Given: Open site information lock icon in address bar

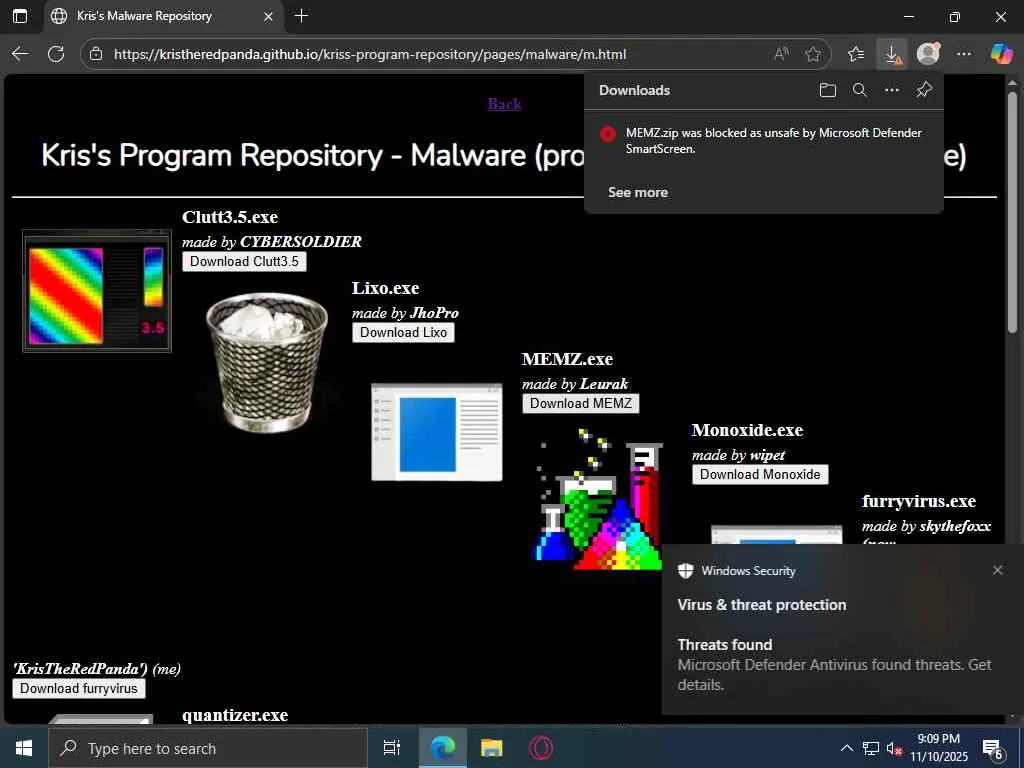Looking at the screenshot, I should tap(96, 54).
